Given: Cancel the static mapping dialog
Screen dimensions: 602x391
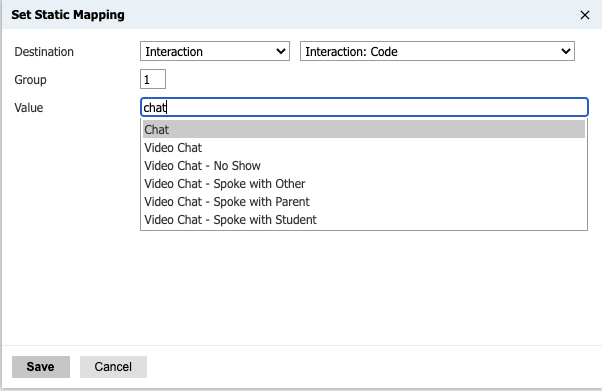Looking at the screenshot, I should tap(113, 367).
